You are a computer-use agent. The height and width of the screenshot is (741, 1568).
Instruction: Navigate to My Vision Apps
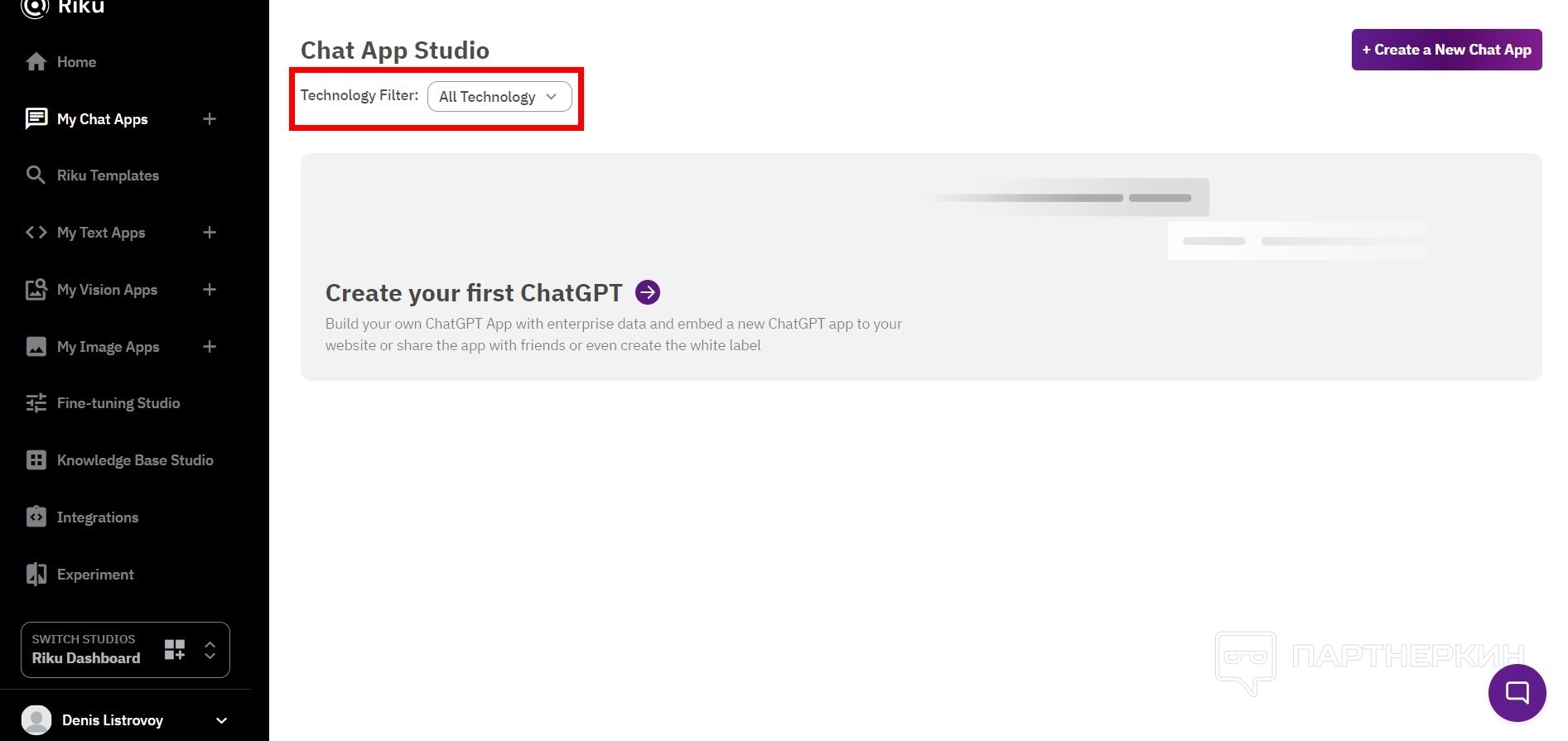(x=107, y=290)
